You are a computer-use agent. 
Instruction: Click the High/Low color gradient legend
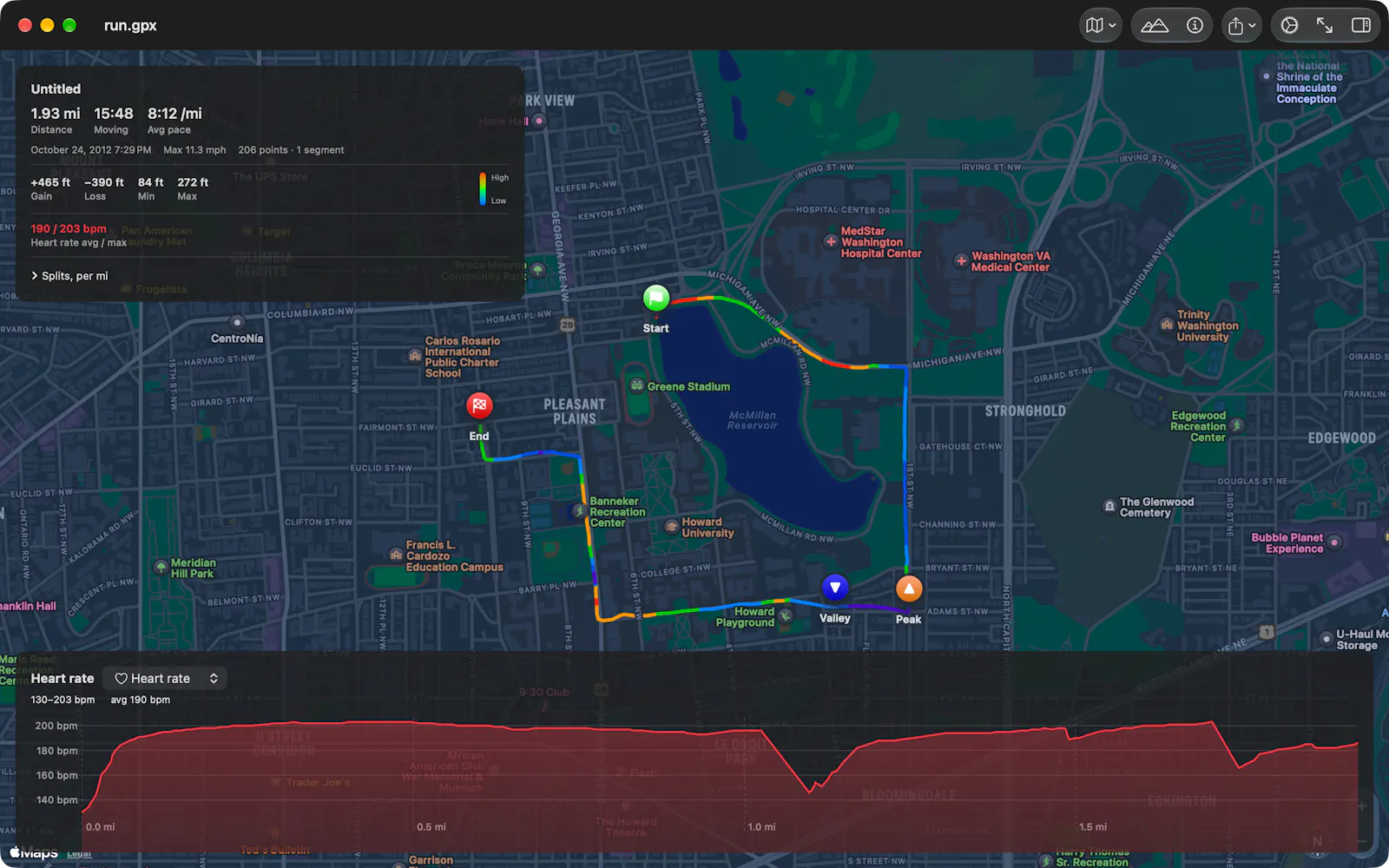(493, 189)
